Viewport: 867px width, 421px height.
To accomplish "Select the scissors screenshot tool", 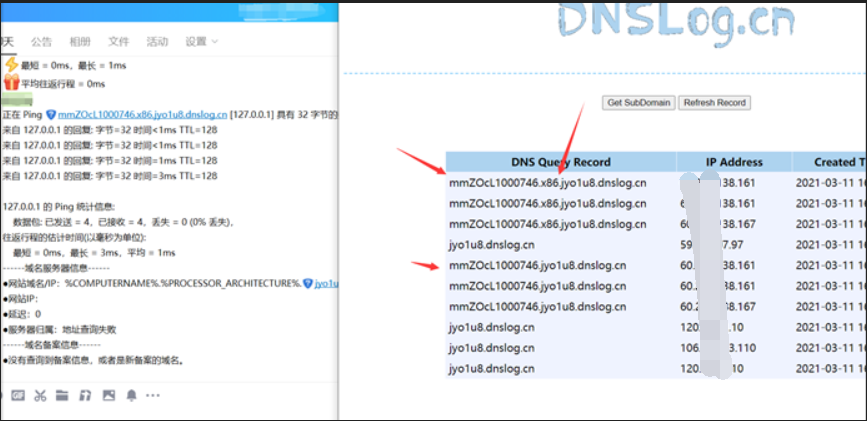I will [40, 395].
